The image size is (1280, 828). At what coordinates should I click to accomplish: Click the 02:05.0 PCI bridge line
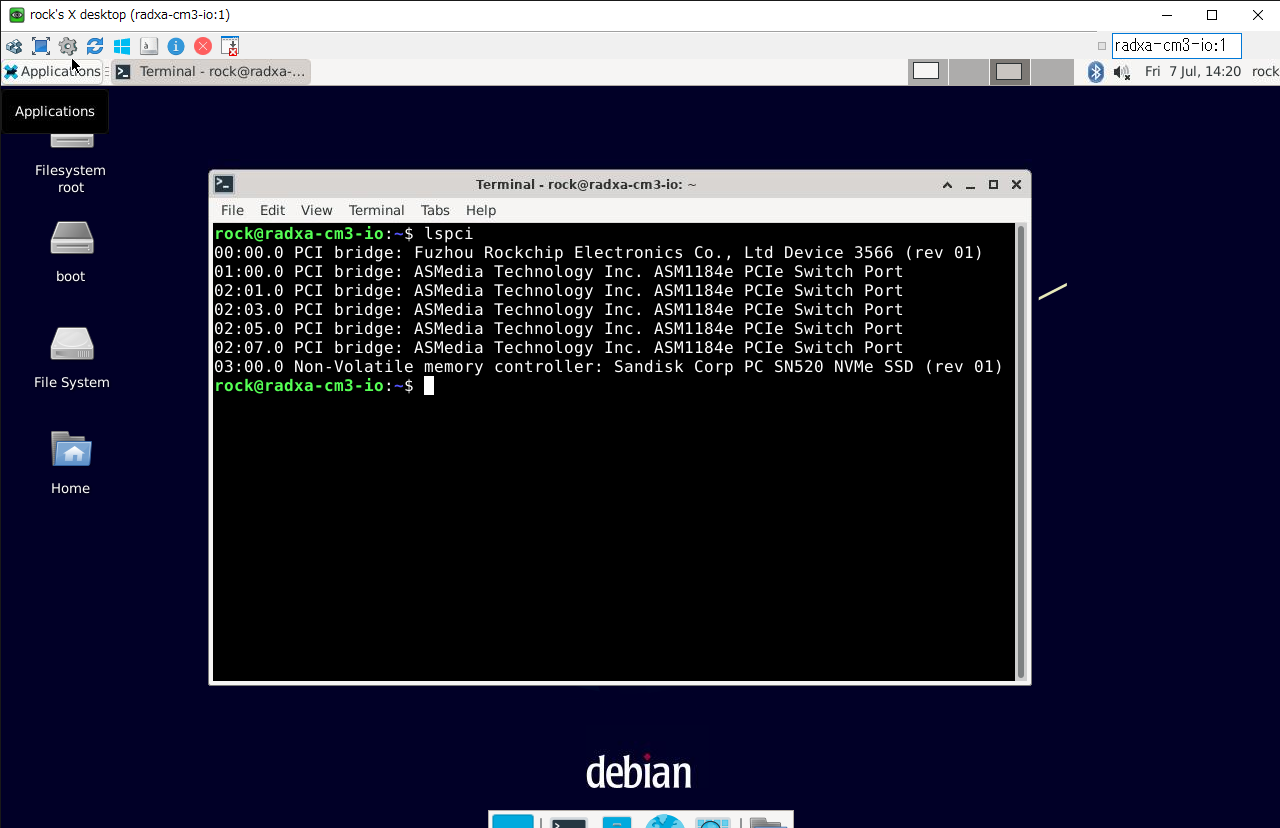(x=558, y=329)
